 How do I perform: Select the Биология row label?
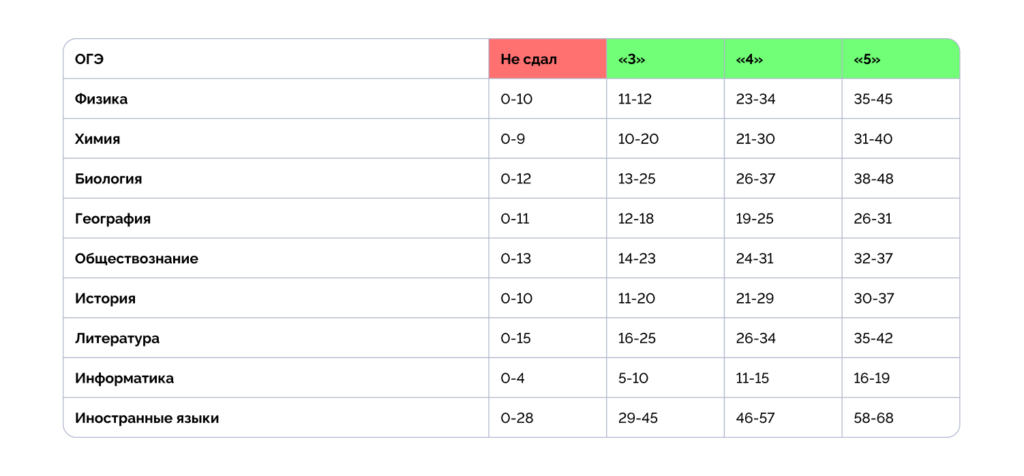(x=108, y=179)
